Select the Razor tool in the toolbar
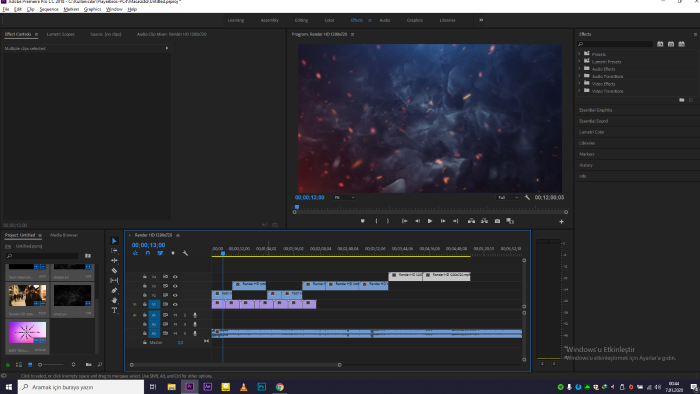 [x=114, y=270]
